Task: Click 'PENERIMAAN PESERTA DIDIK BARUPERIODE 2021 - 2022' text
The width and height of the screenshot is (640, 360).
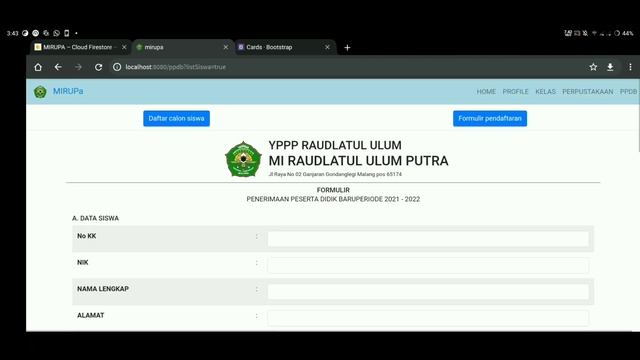Action: point(333,199)
